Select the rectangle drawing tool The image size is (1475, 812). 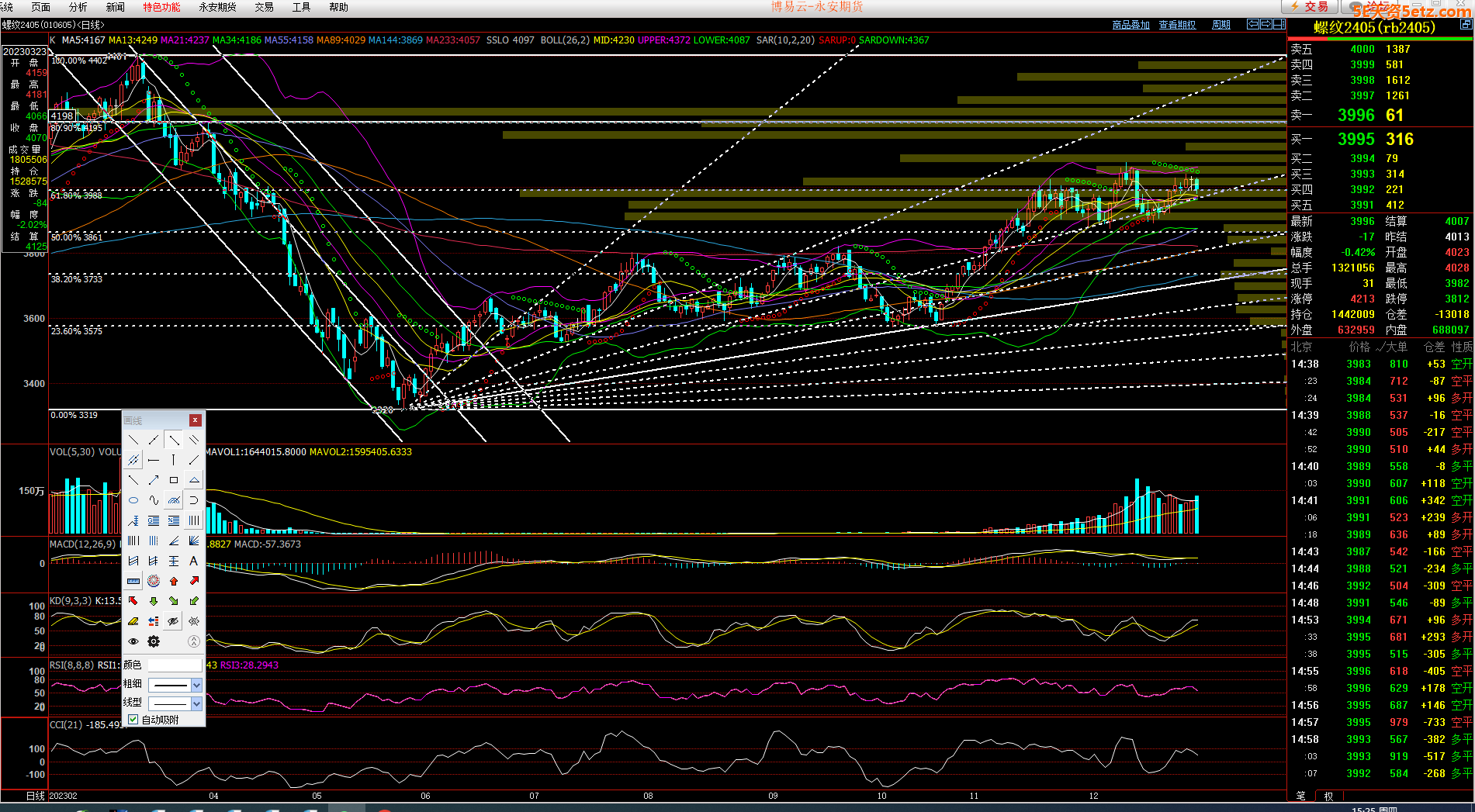174,480
